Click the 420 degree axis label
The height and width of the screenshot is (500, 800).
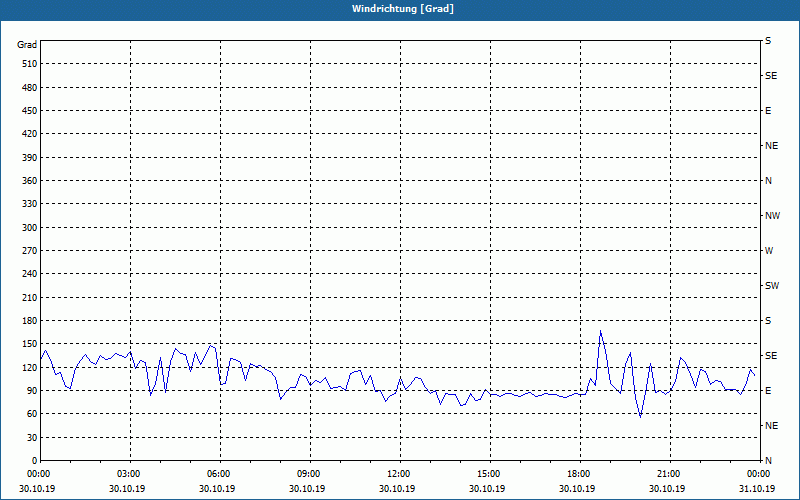(x=29, y=134)
